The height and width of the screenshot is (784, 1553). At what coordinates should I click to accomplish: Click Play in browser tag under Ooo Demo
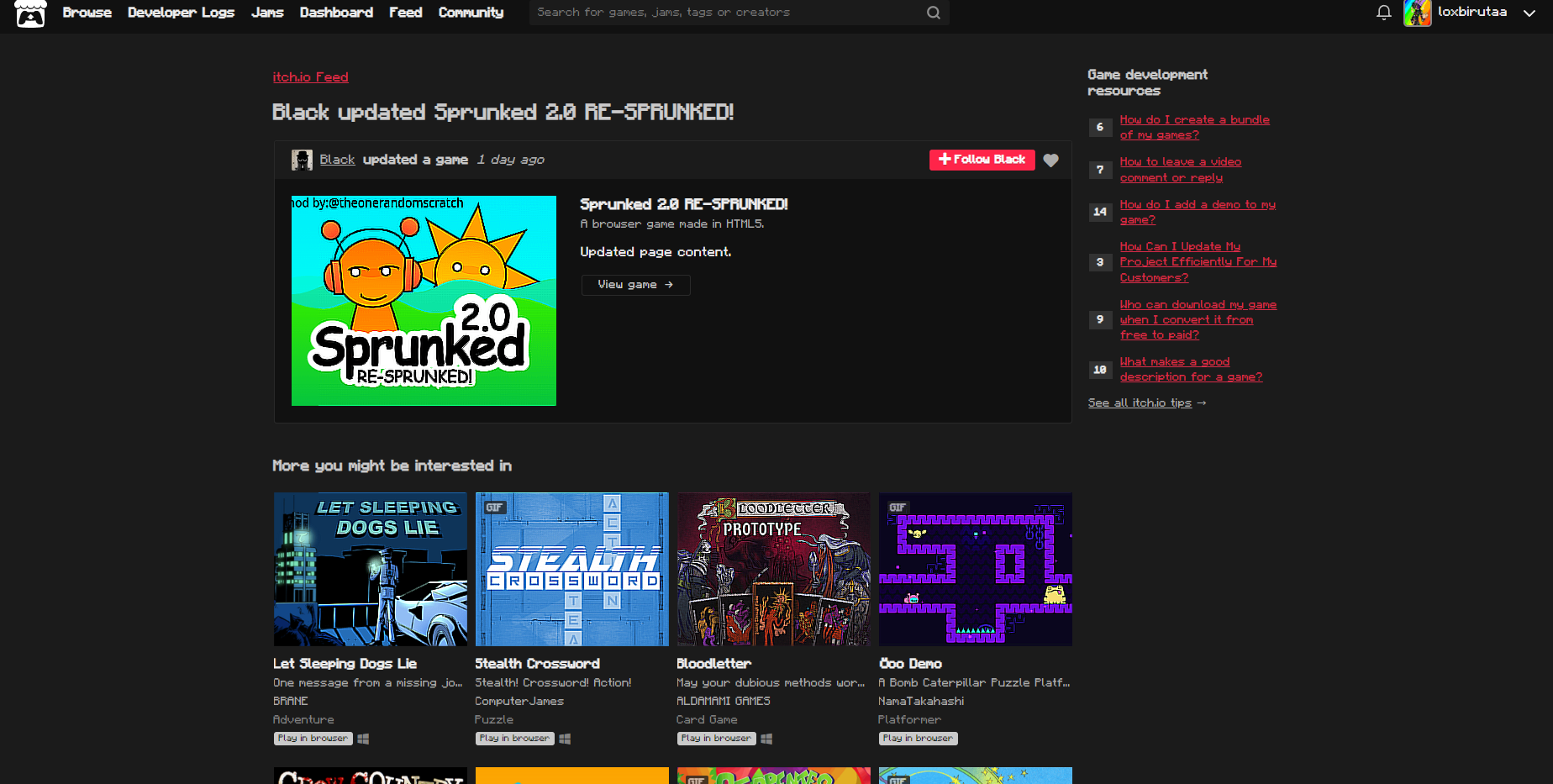pyautogui.click(x=918, y=739)
